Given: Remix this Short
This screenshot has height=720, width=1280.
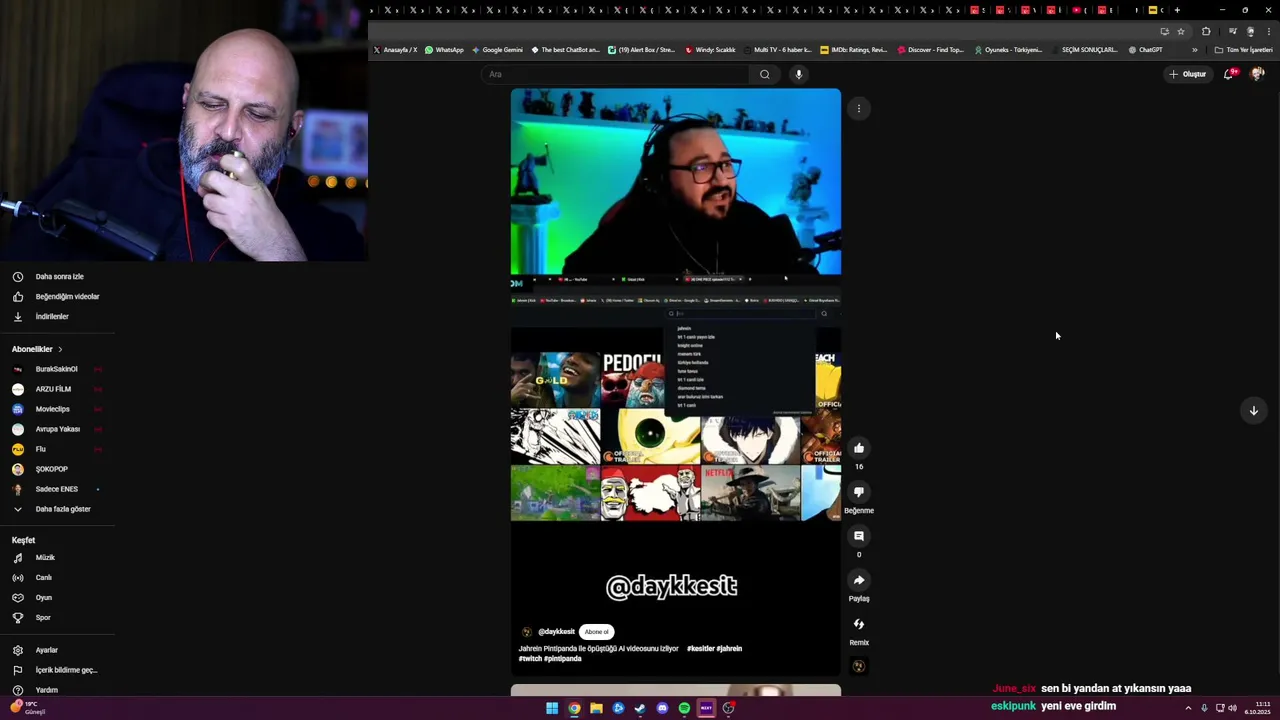Looking at the screenshot, I should [x=859, y=624].
